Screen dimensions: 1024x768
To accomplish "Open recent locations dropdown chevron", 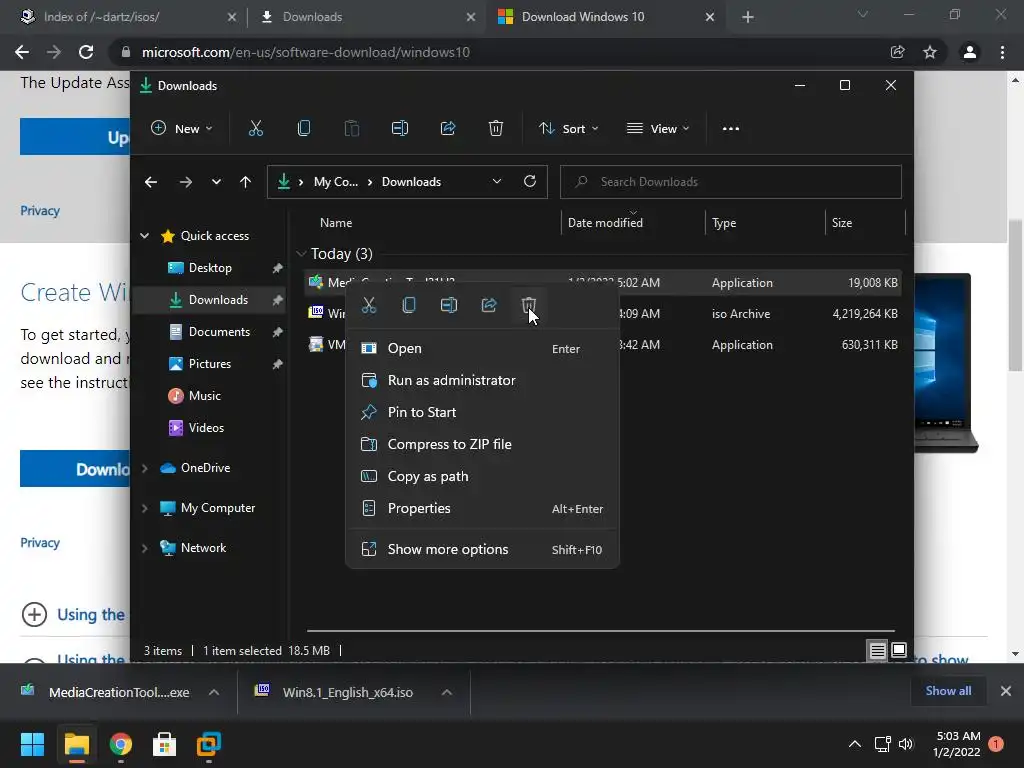I will pyautogui.click(x=216, y=182).
